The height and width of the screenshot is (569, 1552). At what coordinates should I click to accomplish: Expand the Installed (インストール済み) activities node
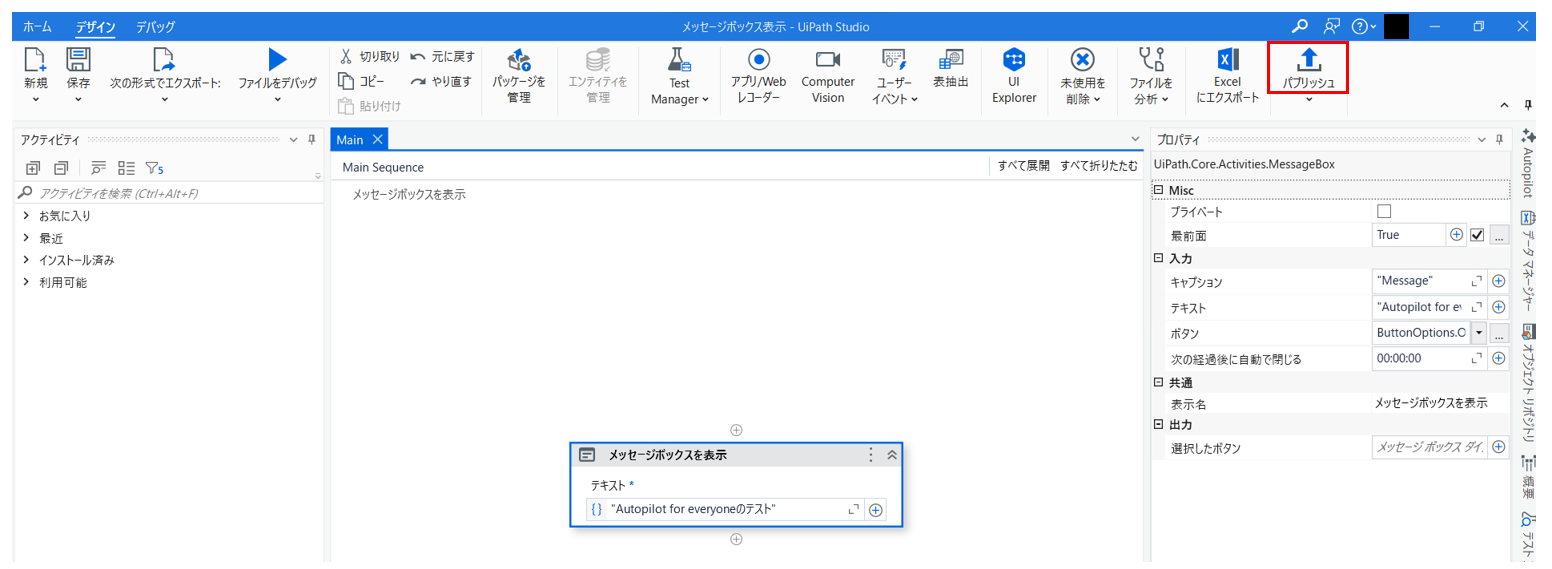coord(26,260)
